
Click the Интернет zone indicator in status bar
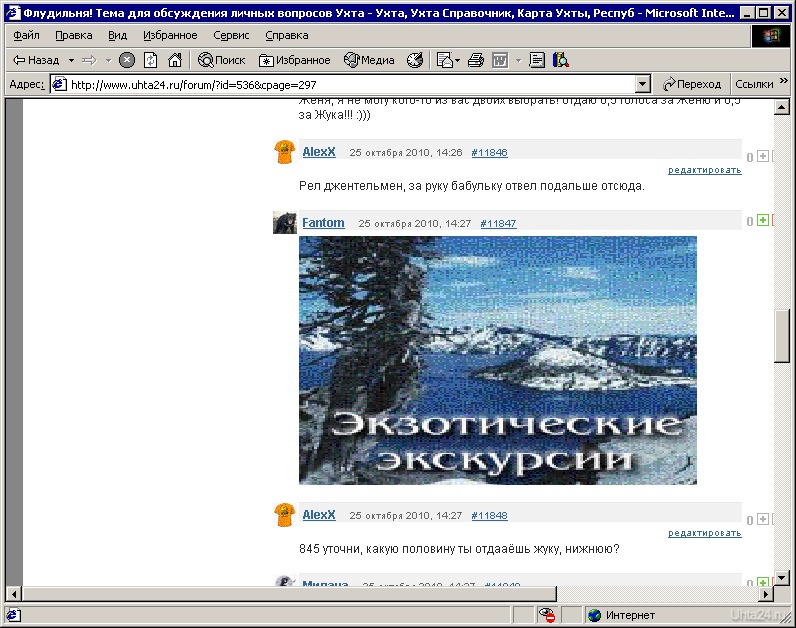[x=622, y=615]
